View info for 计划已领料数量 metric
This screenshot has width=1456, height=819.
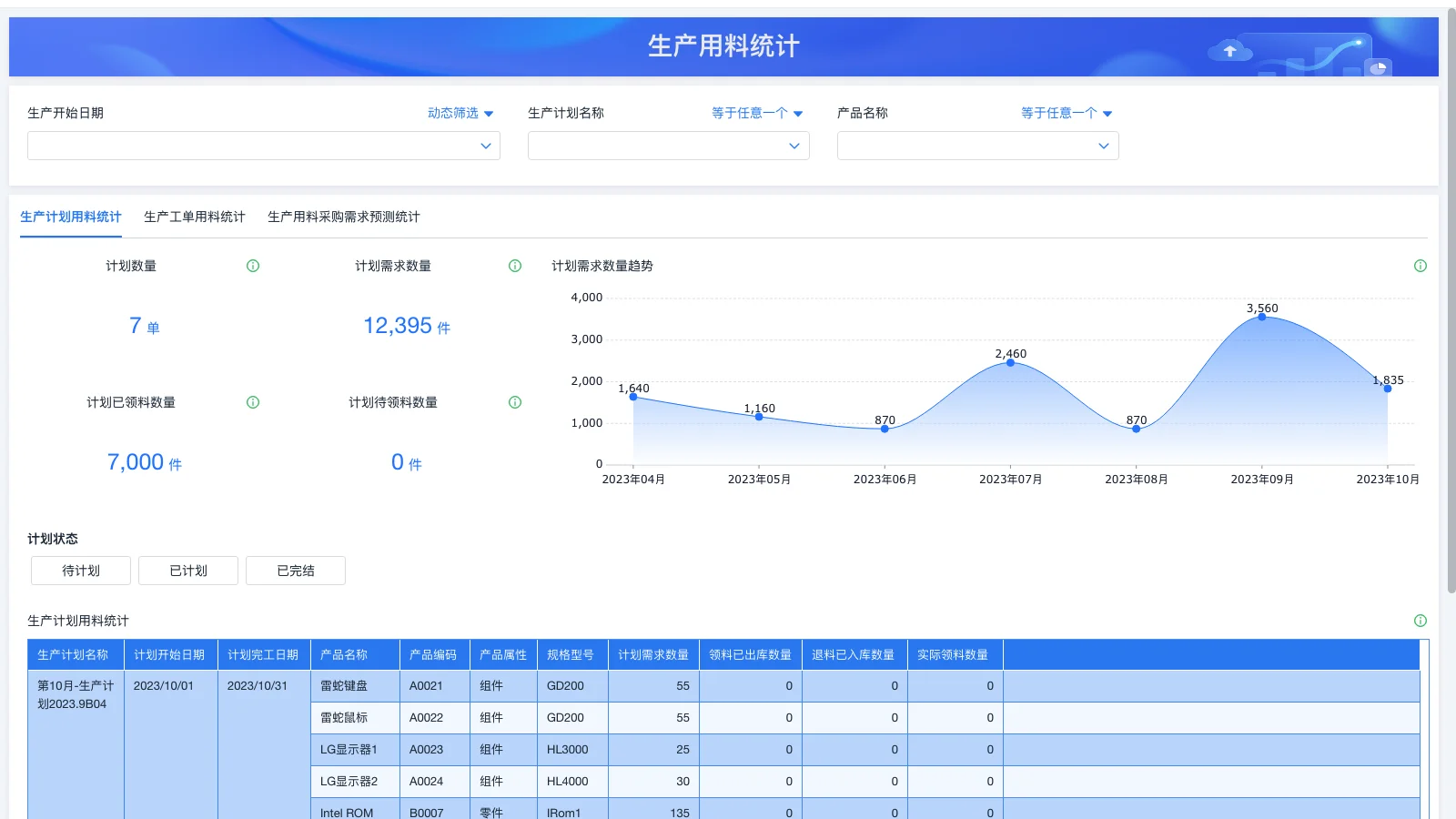(253, 402)
